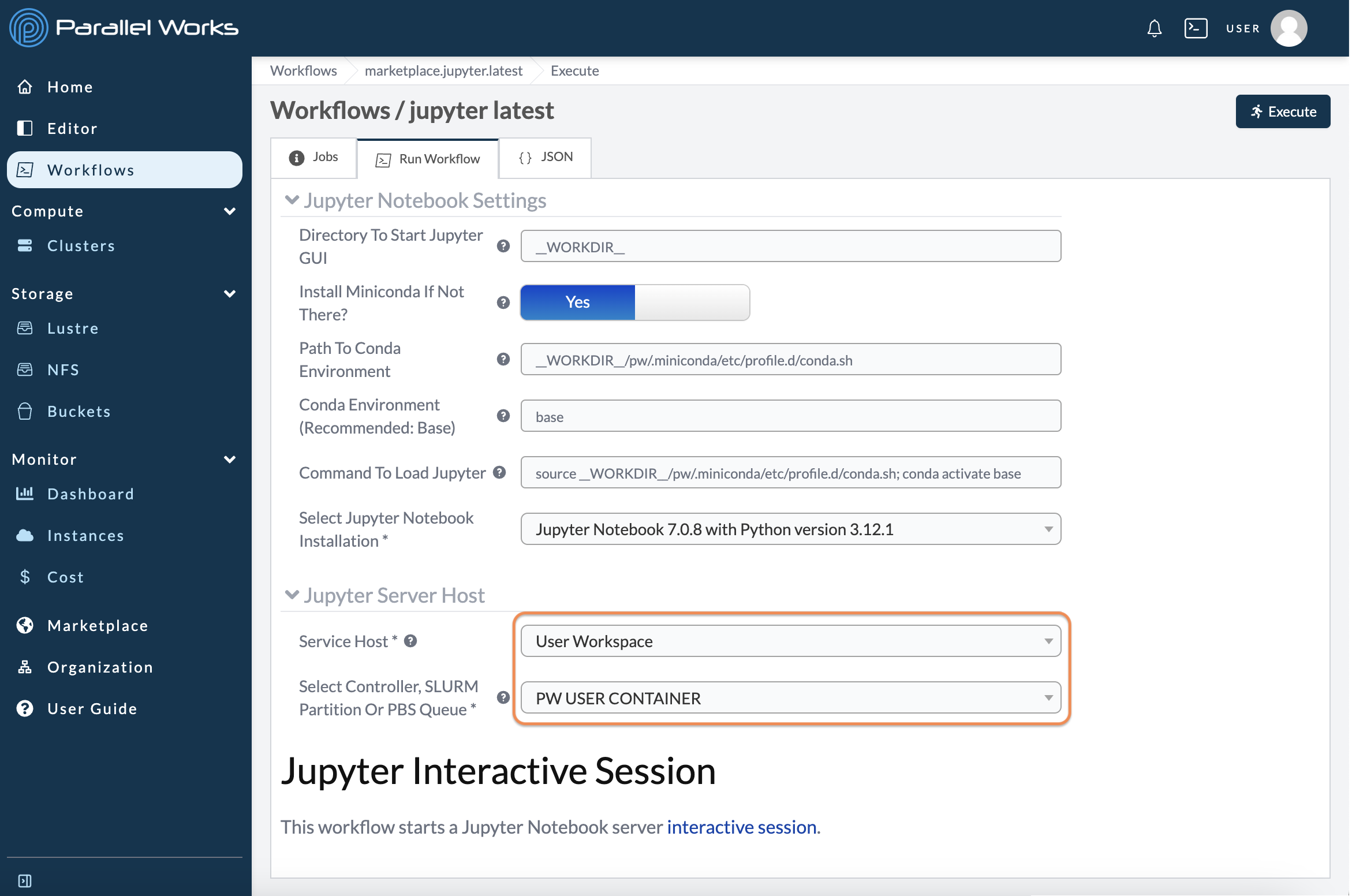The height and width of the screenshot is (896, 1352).
Task: Collapse the Compute sidebar section
Action: click(x=230, y=211)
